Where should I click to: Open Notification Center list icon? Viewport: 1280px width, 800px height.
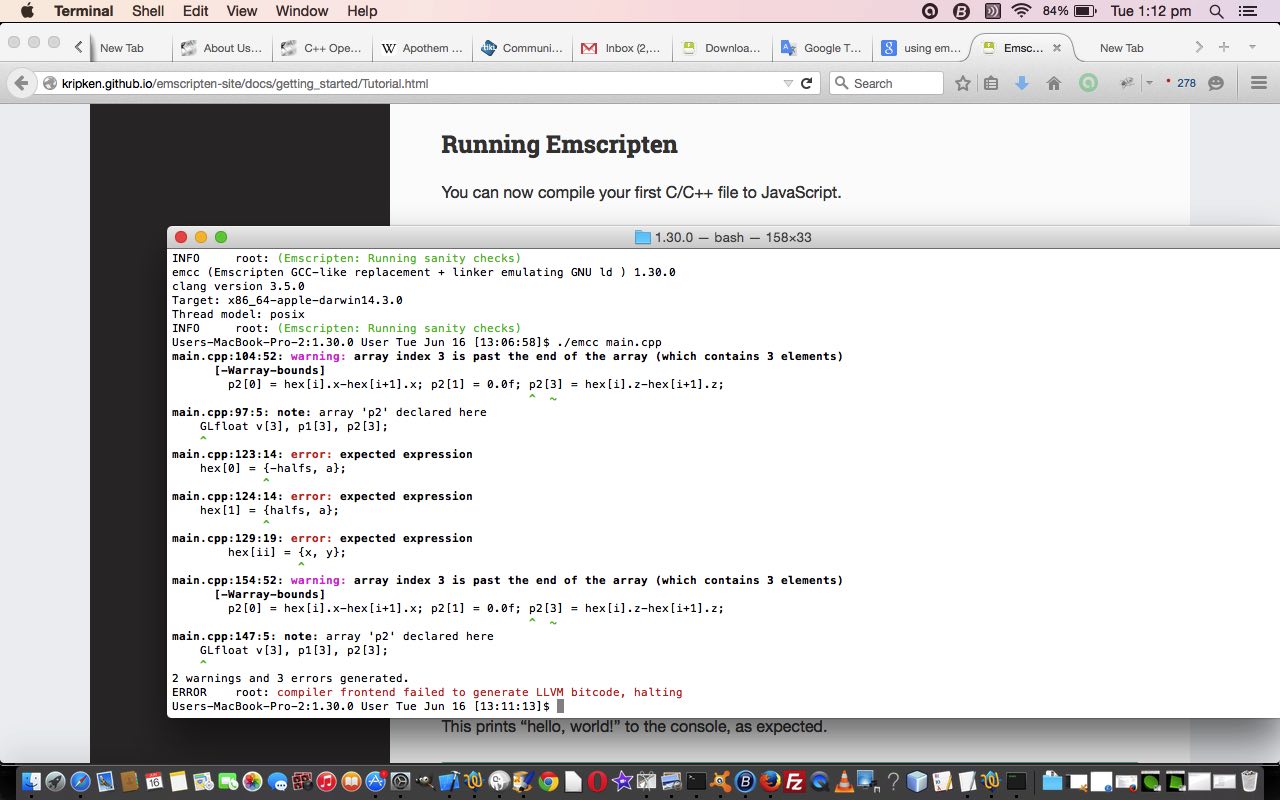point(1247,11)
